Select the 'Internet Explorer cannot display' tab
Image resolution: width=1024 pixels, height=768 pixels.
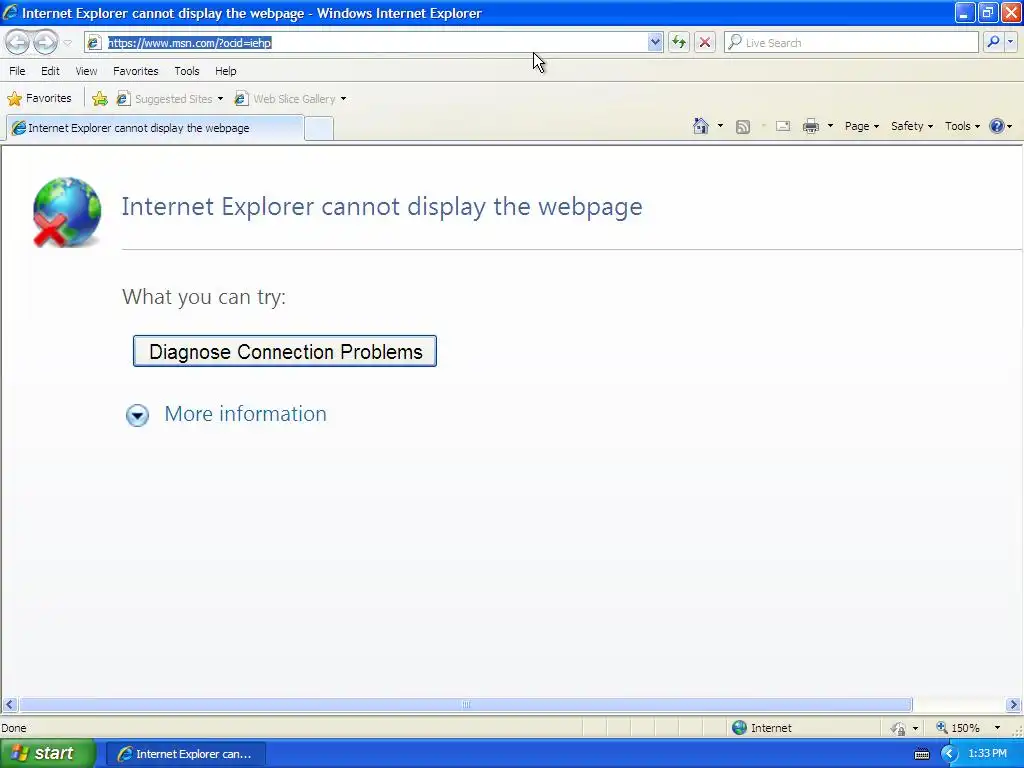click(155, 128)
